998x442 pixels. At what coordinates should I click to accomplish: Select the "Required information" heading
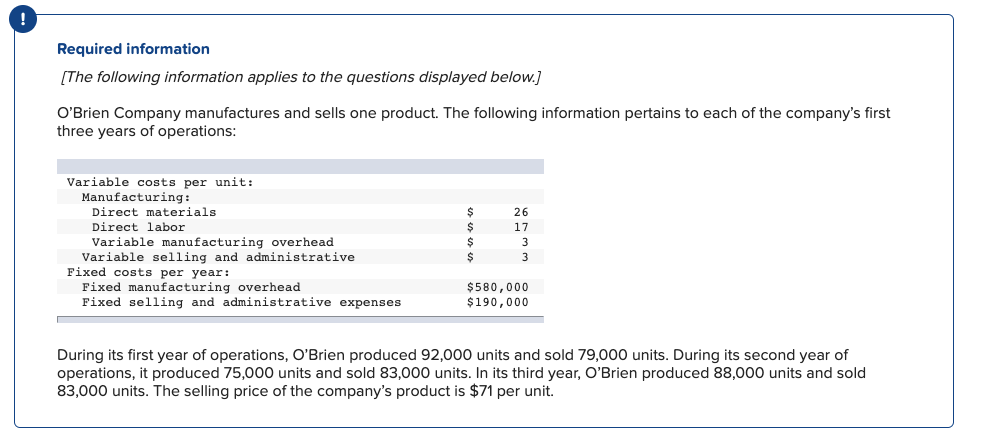click(x=133, y=49)
